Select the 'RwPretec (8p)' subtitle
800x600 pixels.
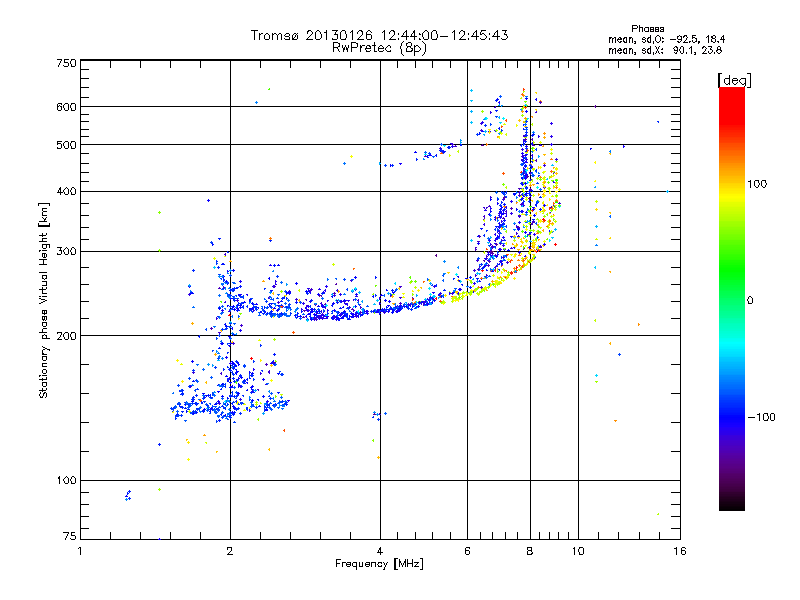[x=379, y=48]
